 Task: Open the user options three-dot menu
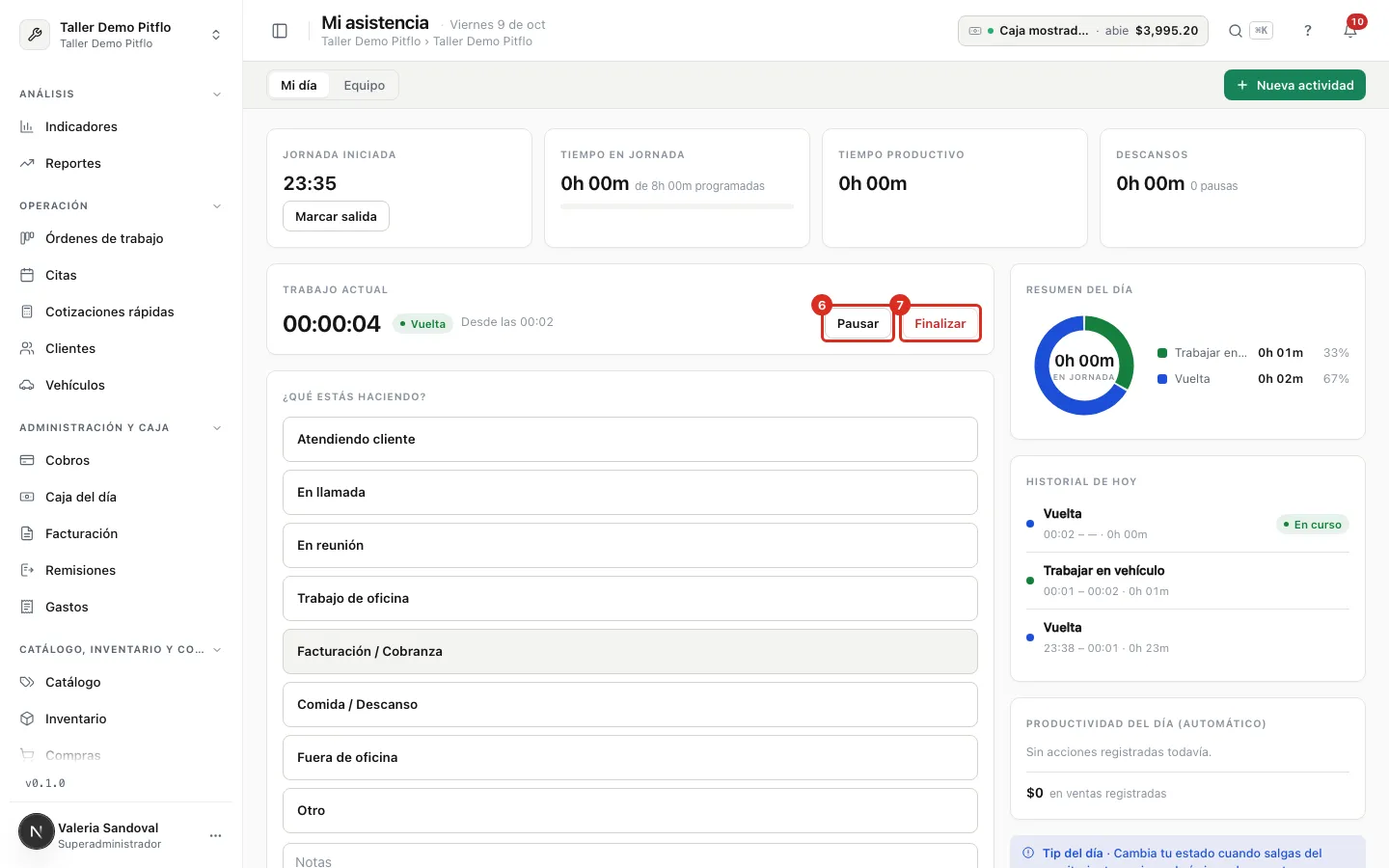[215, 835]
